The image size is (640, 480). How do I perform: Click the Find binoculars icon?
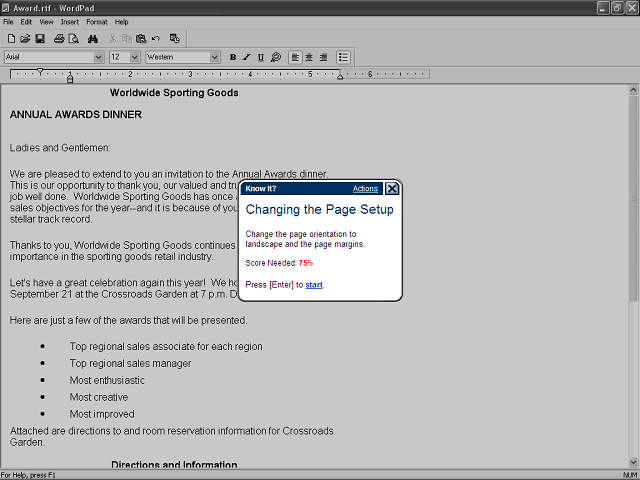pyautogui.click(x=93, y=39)
